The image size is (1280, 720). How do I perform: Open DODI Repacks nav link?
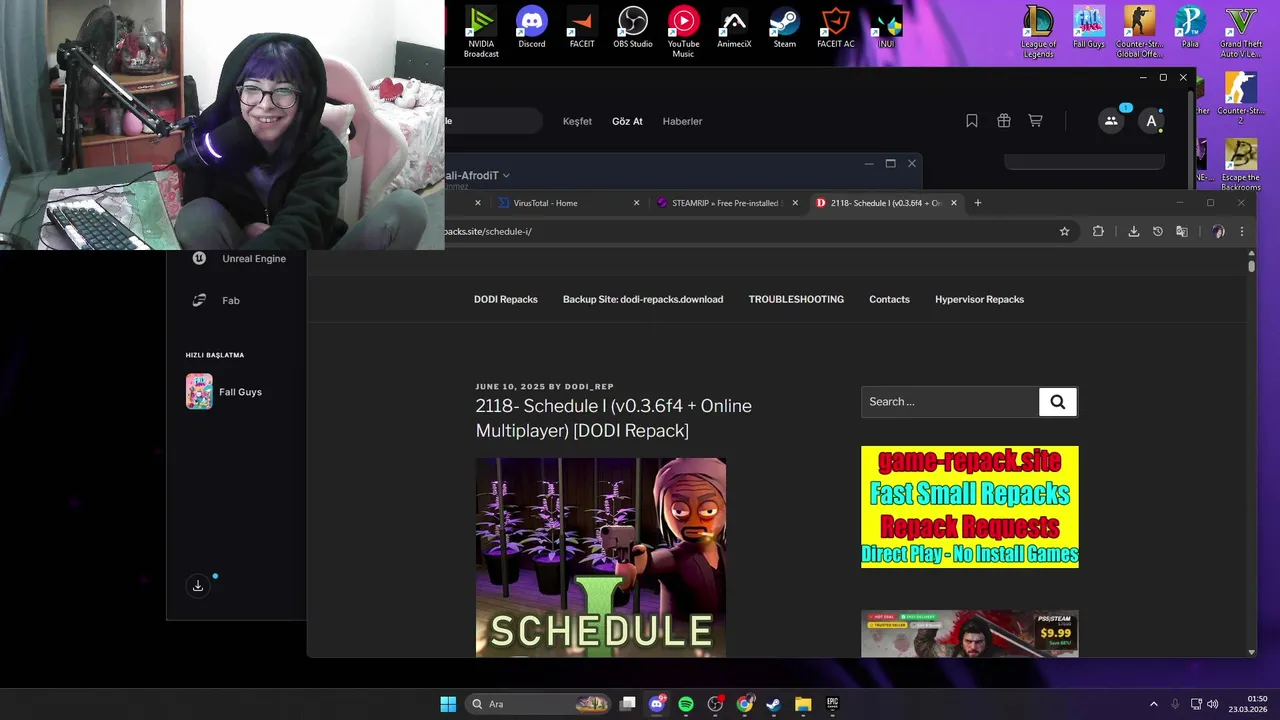(x=506, y=299)
